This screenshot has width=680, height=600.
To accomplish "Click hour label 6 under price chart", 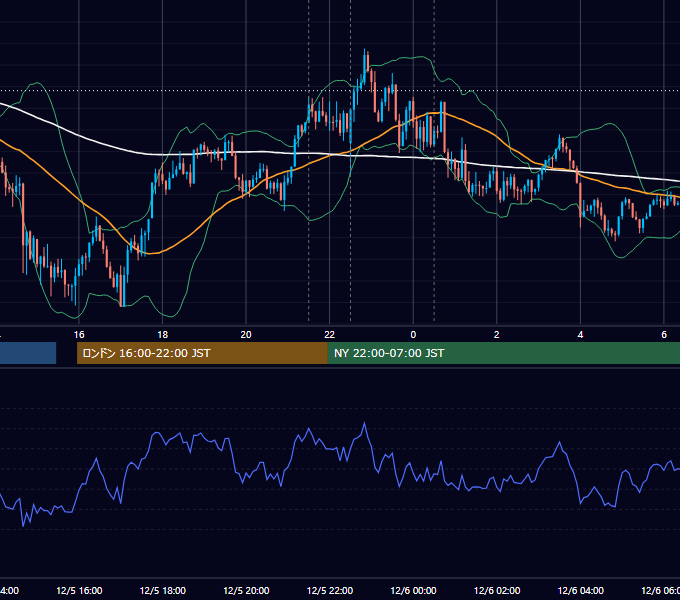I will (x=664, y=335).
